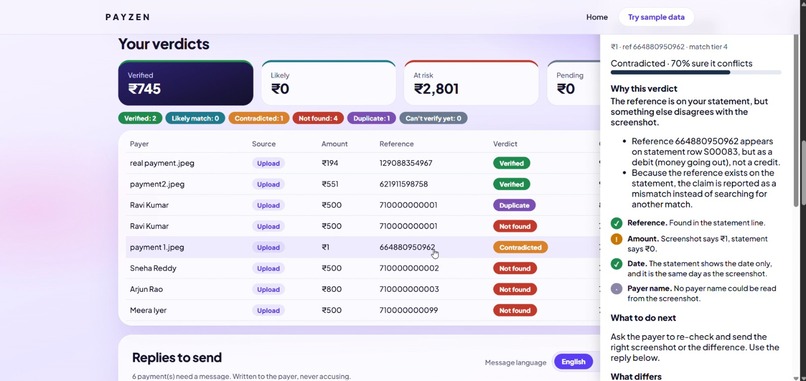
Task: Click the grey dot icon beside Payer name
Action: (x=616, y=288)
